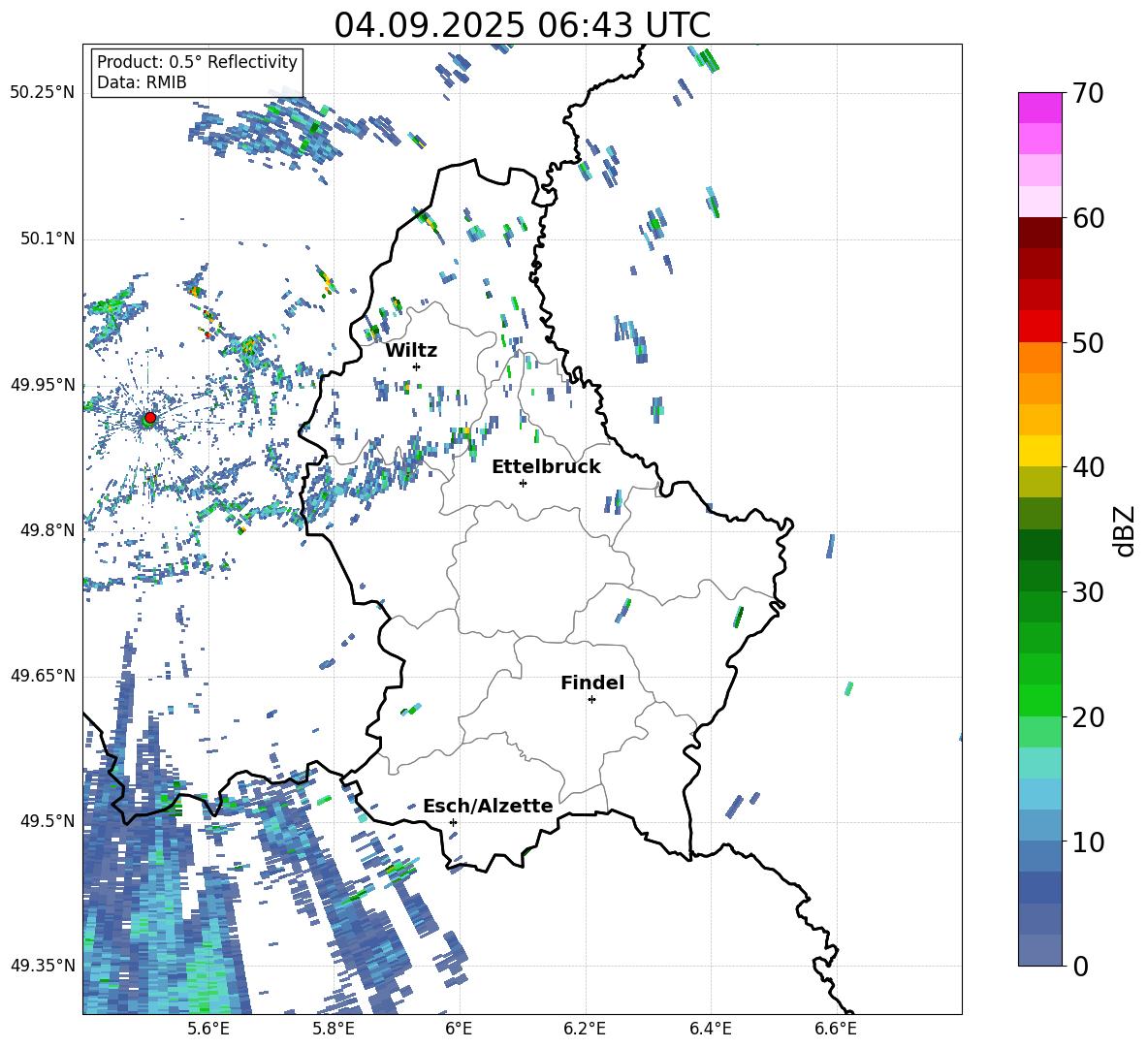The width and height of the screenshot is (1148, 1048).
Task: Click the 0 tick on colorbar
Action: click(1081, 966)
